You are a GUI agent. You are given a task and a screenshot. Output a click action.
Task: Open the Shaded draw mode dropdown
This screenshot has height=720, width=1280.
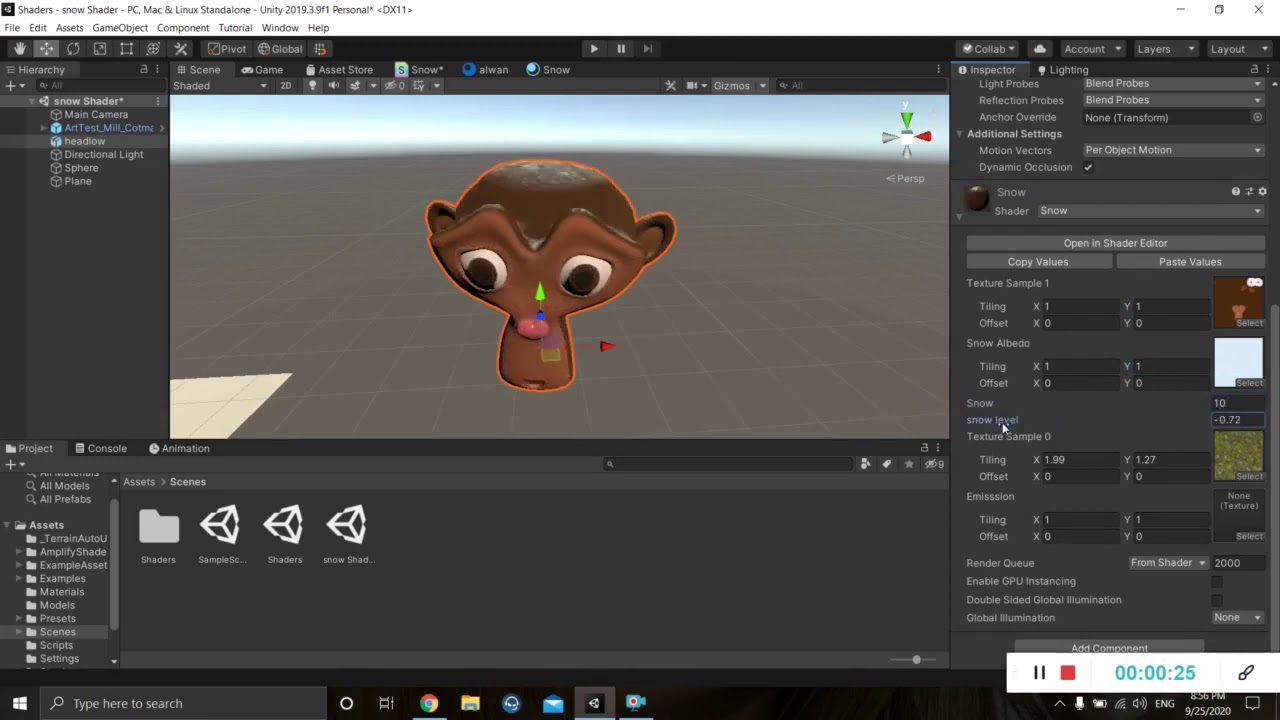[220, 86]
